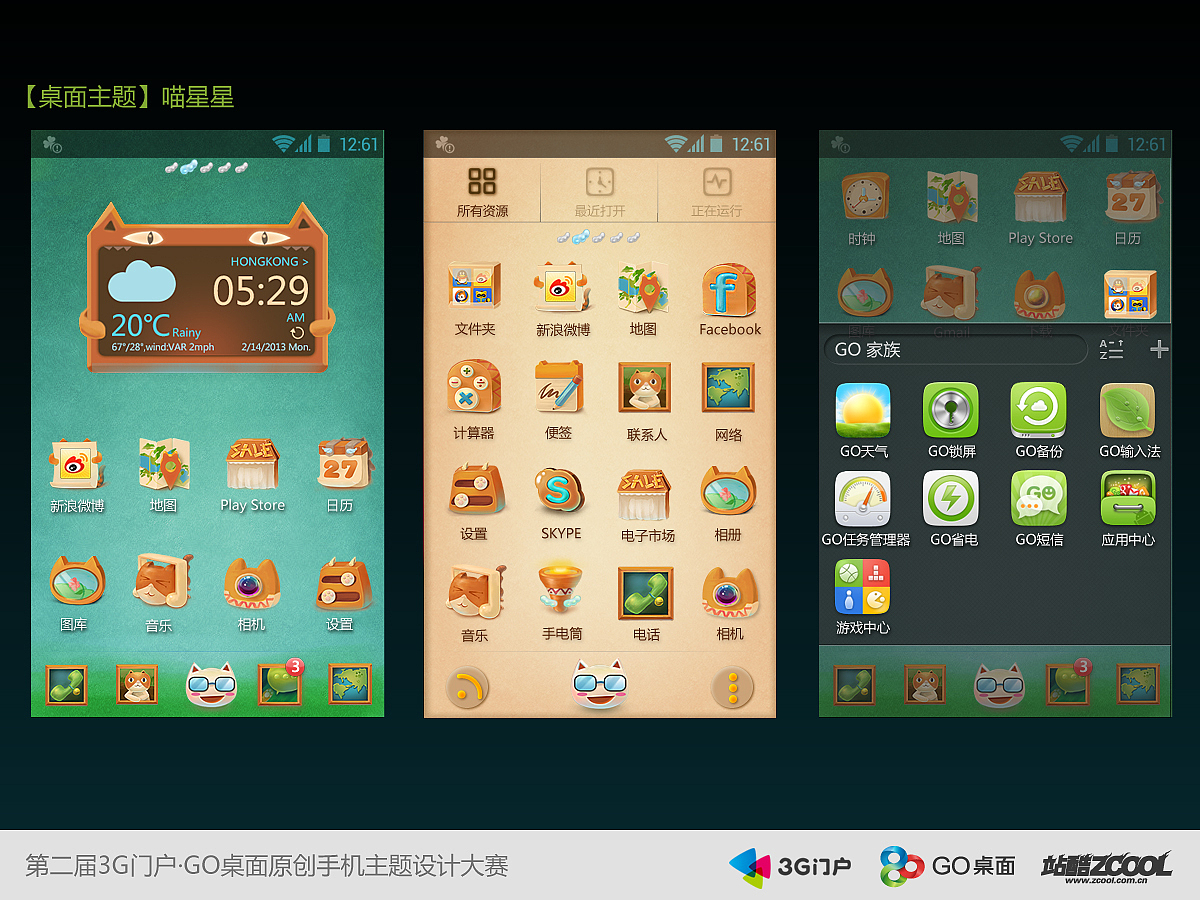1200x900 pixels.
Task: Open Play Store on the left home screen
Action: pyautogui.click(x=252, y=464)
